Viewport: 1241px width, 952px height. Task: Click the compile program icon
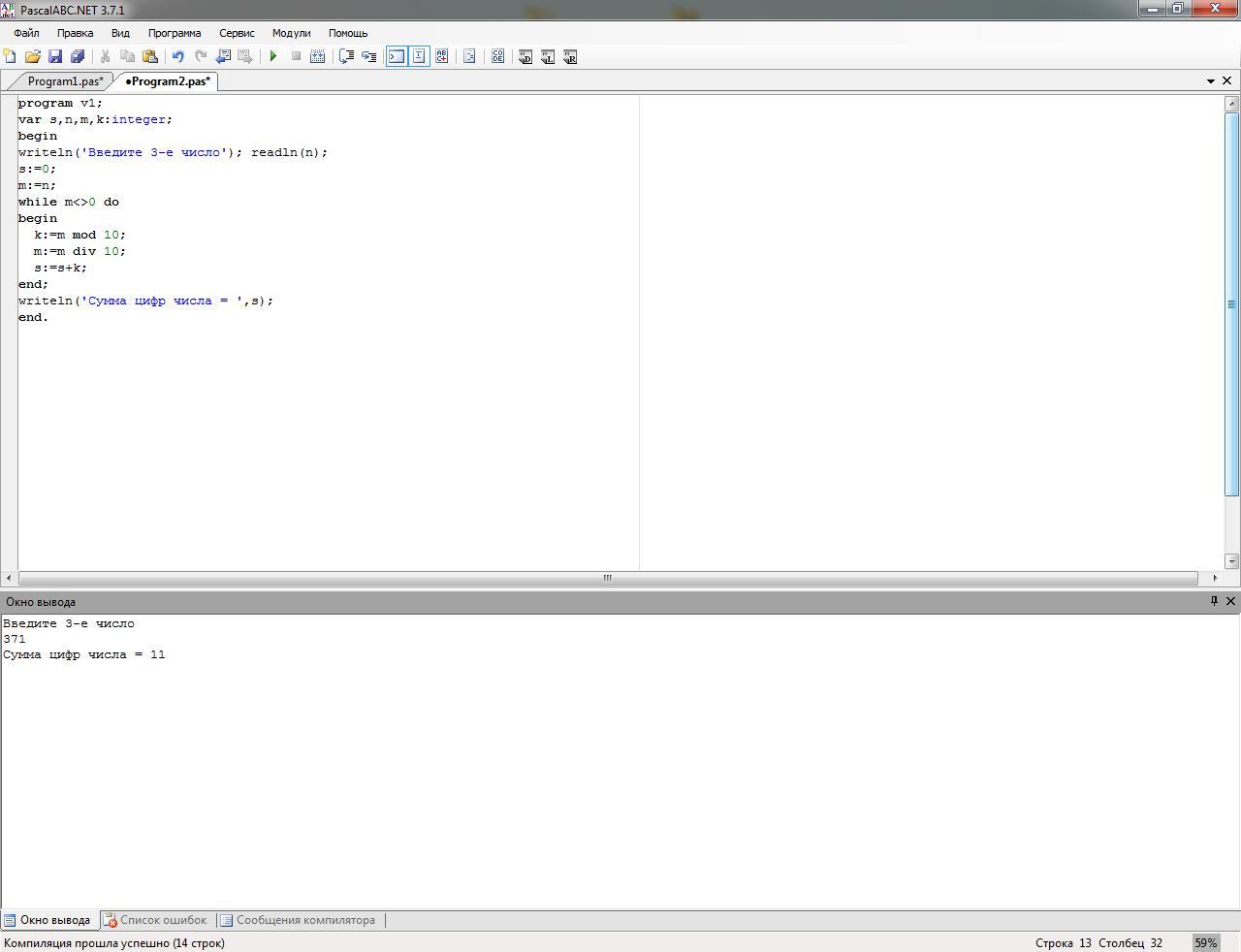tap(317, 56)
